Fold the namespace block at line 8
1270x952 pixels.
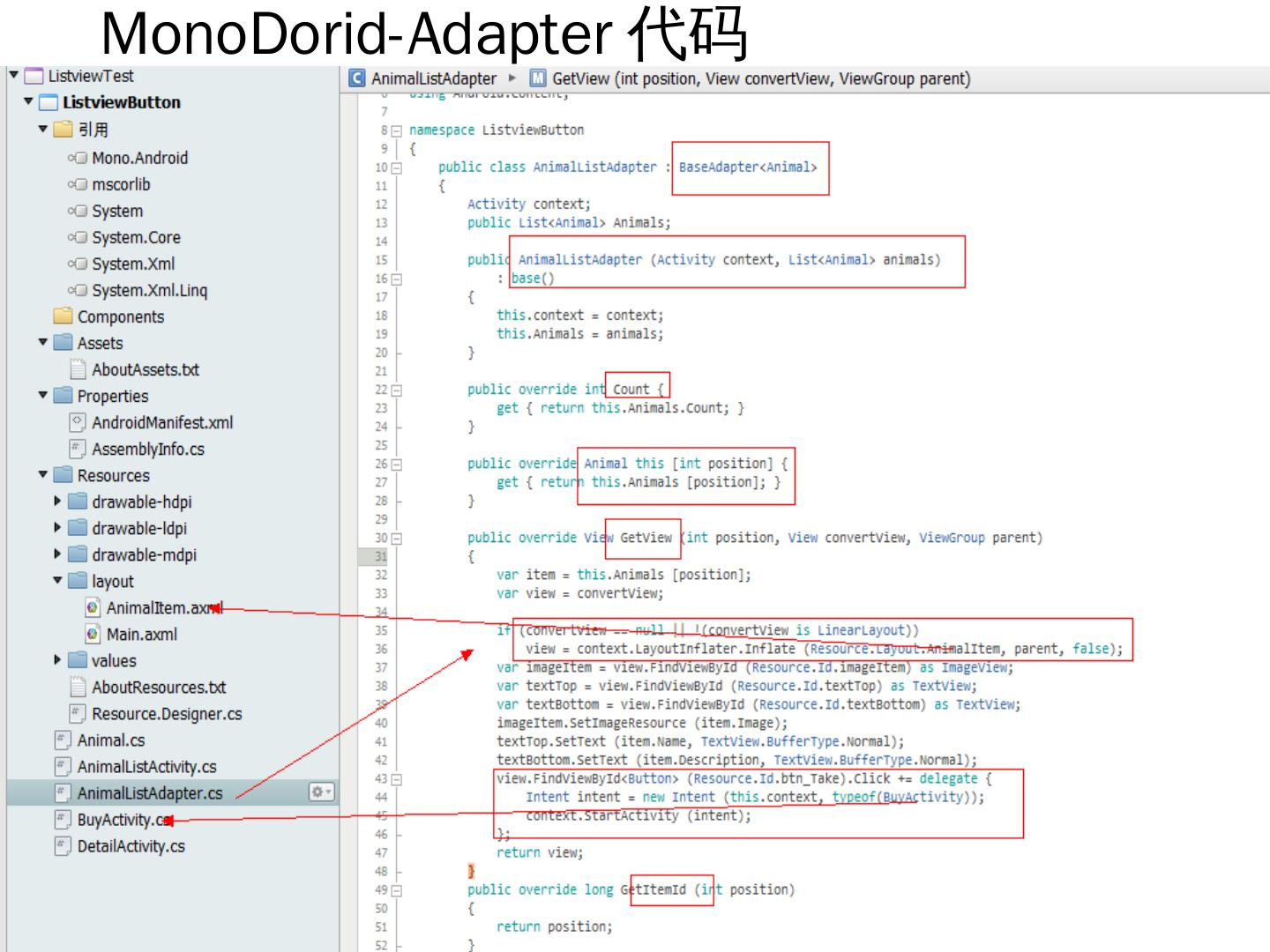click(397, 130)
